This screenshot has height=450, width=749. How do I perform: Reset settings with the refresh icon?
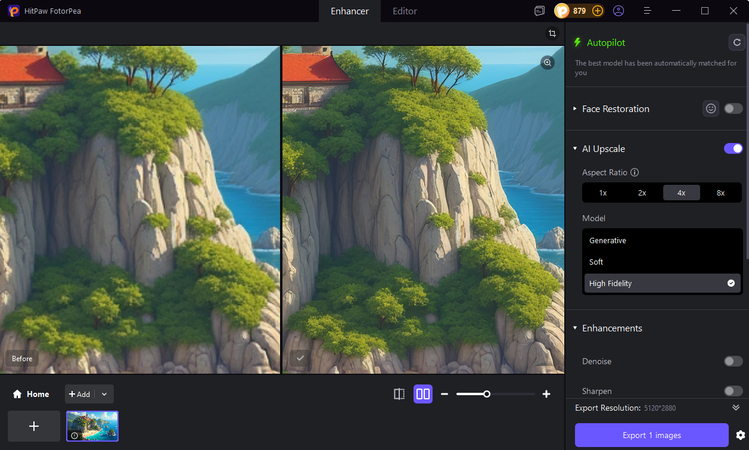(737, 43)
